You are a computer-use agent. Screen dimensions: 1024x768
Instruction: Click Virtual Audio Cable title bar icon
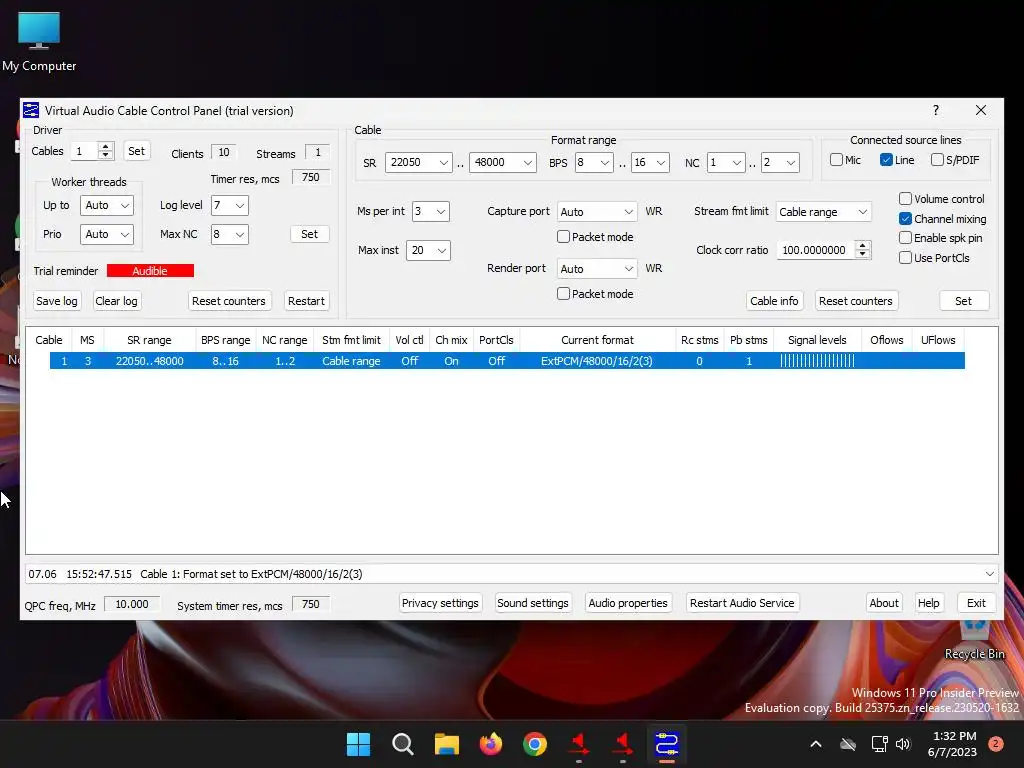coord(31,110)
